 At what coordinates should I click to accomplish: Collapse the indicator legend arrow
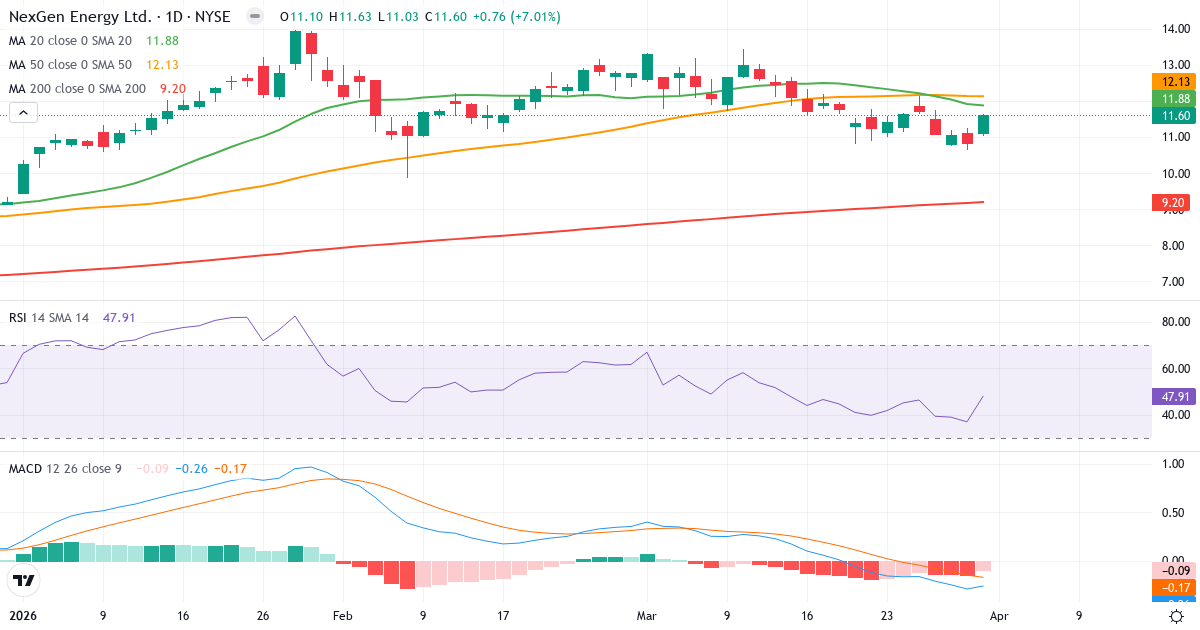22,112
